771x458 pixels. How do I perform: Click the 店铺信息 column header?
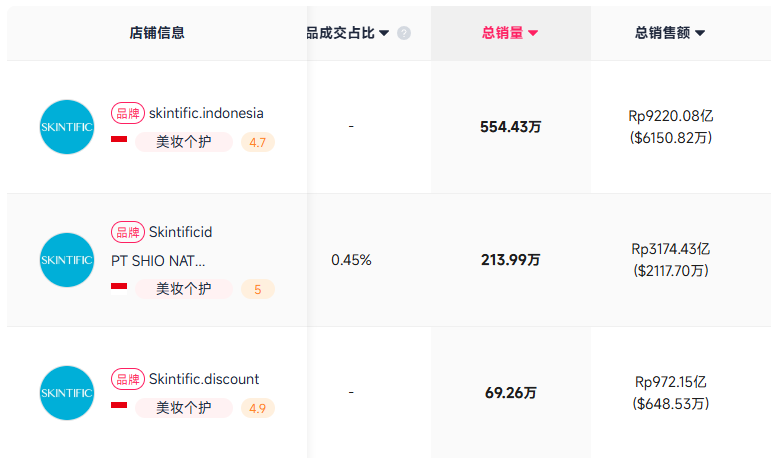coord(157,33)
